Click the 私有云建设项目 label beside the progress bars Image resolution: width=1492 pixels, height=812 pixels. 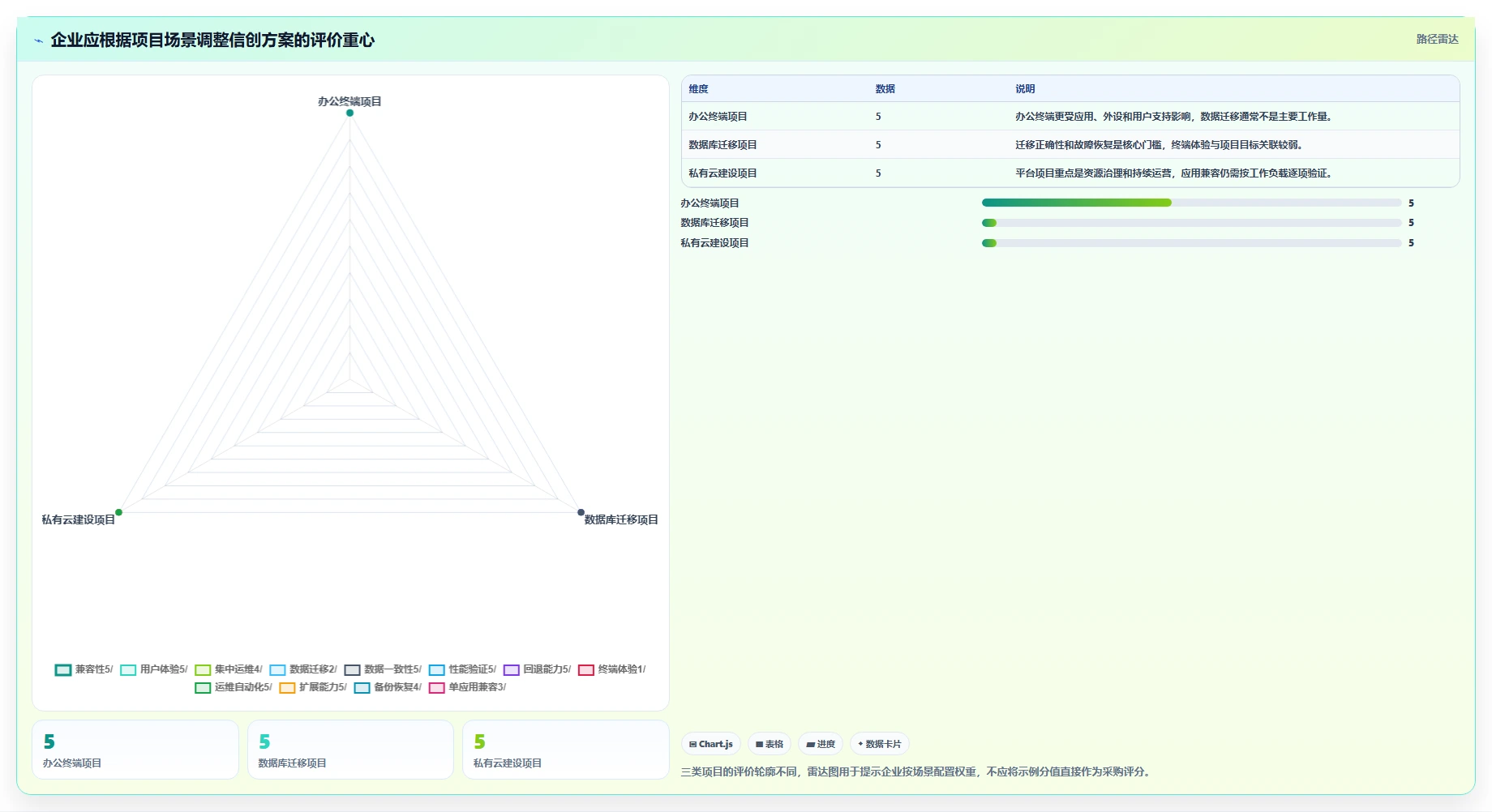point(714,243)
